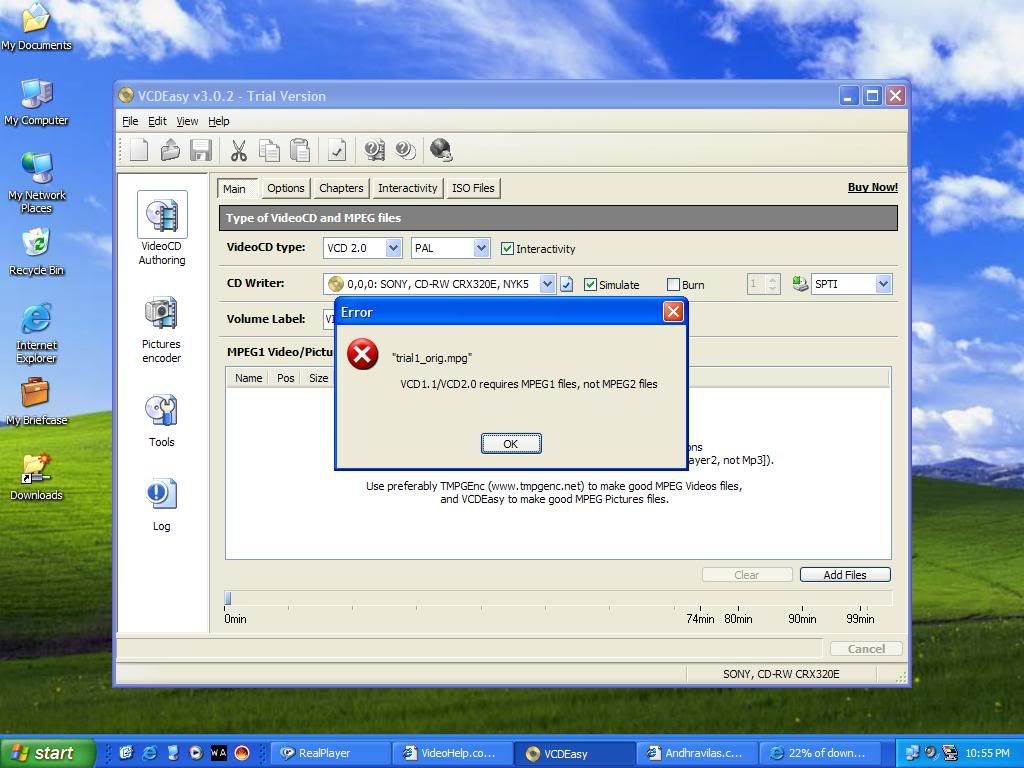This screenshot has width=1024, height=768.
Task: Click the 74min capacity marker
Action: click(x=700, y=618)
